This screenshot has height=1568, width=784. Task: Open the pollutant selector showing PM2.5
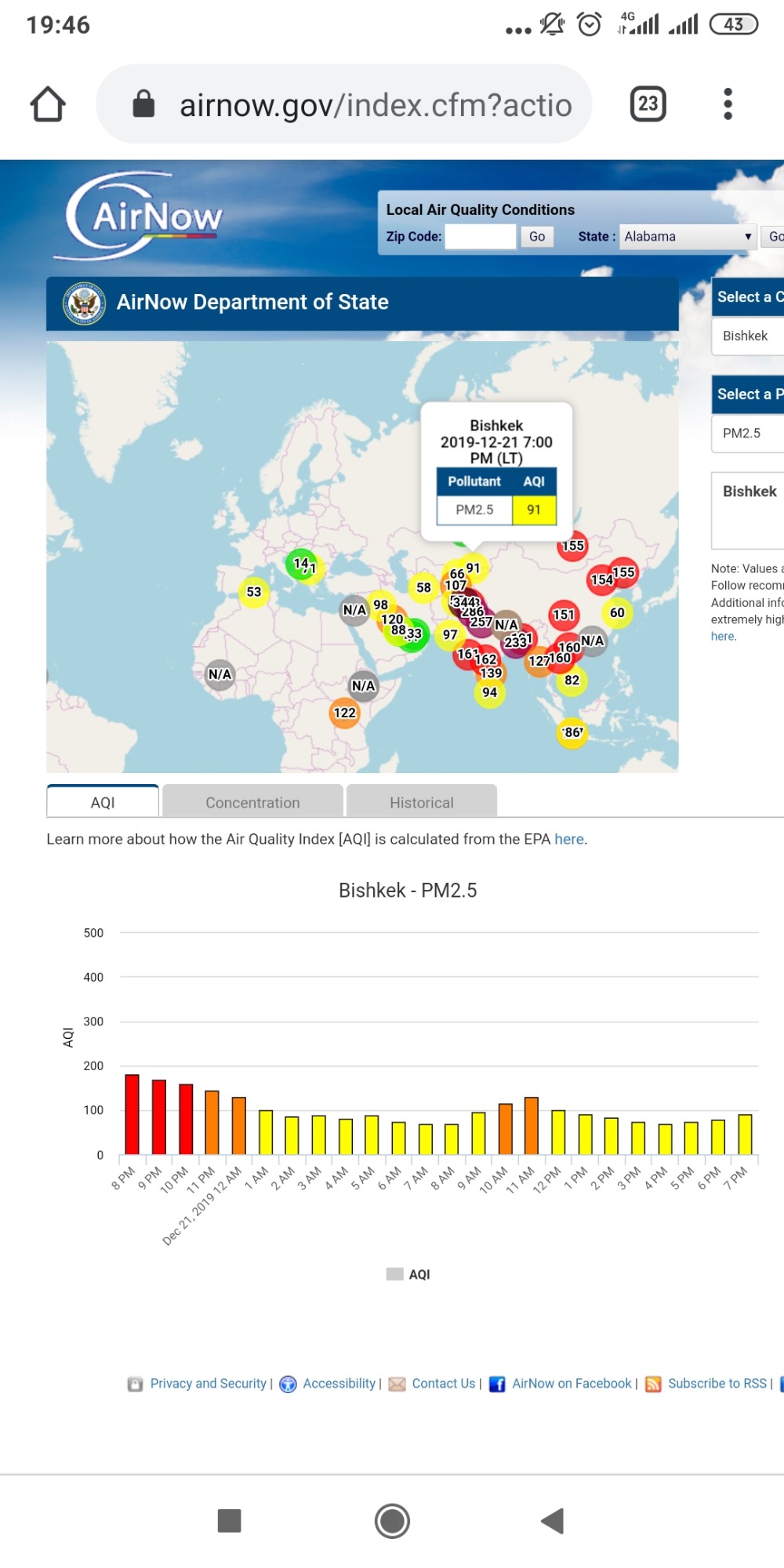pyautogui.click(x=749, y=434)
